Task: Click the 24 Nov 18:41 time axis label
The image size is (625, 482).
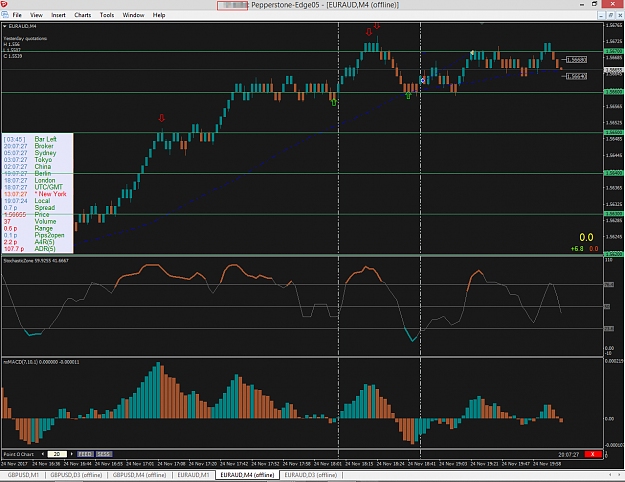Action: 421,464
